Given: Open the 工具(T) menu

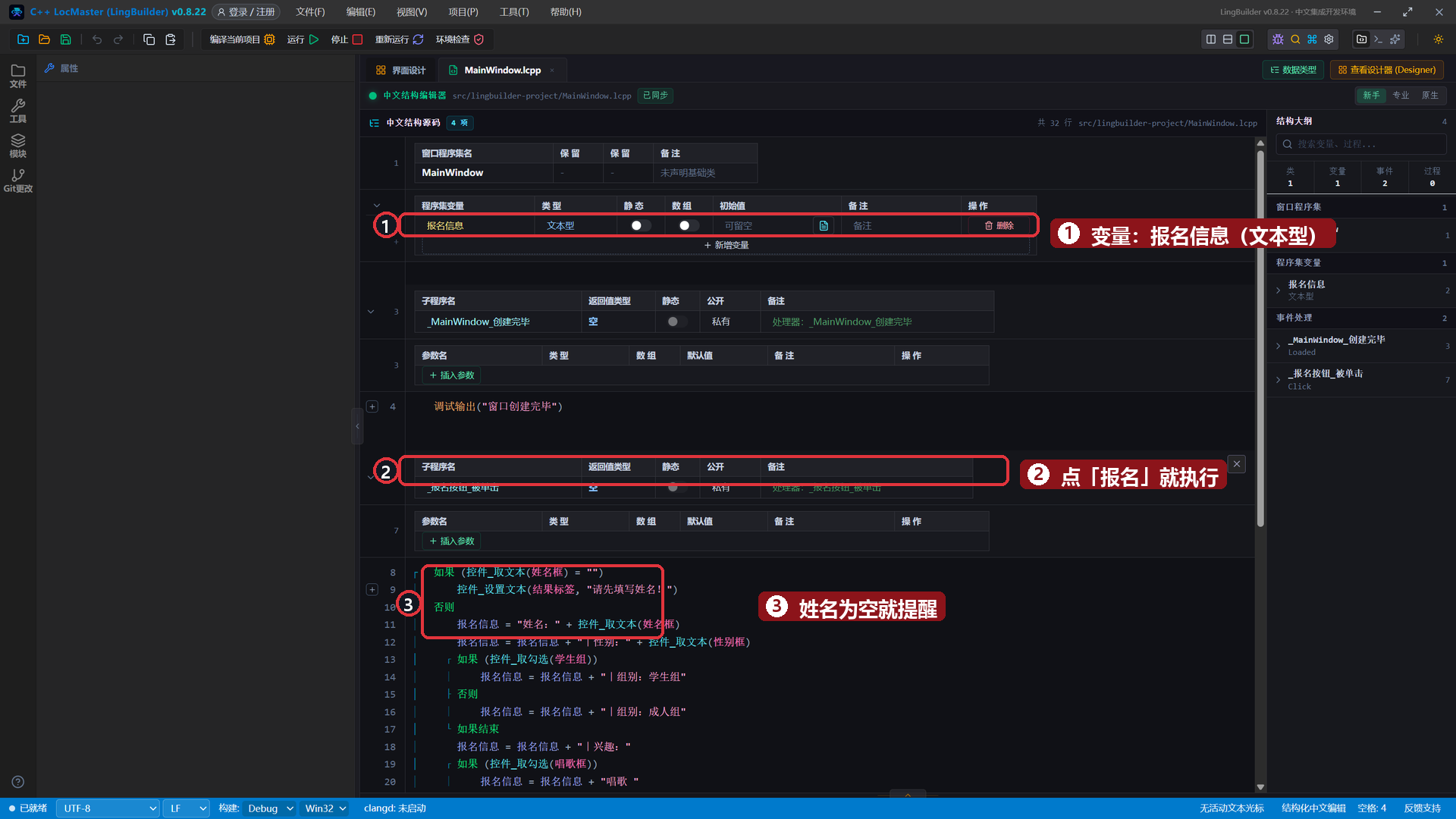Looking at the screenshot, I should point(514,12).
